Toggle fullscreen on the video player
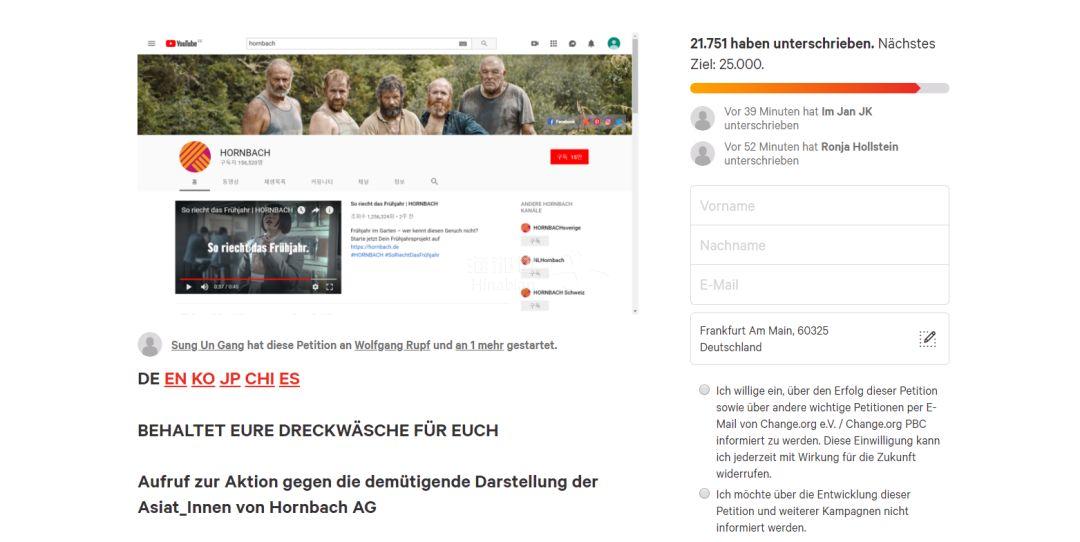This screenshot has height=542, width=1080. (330, 287)
